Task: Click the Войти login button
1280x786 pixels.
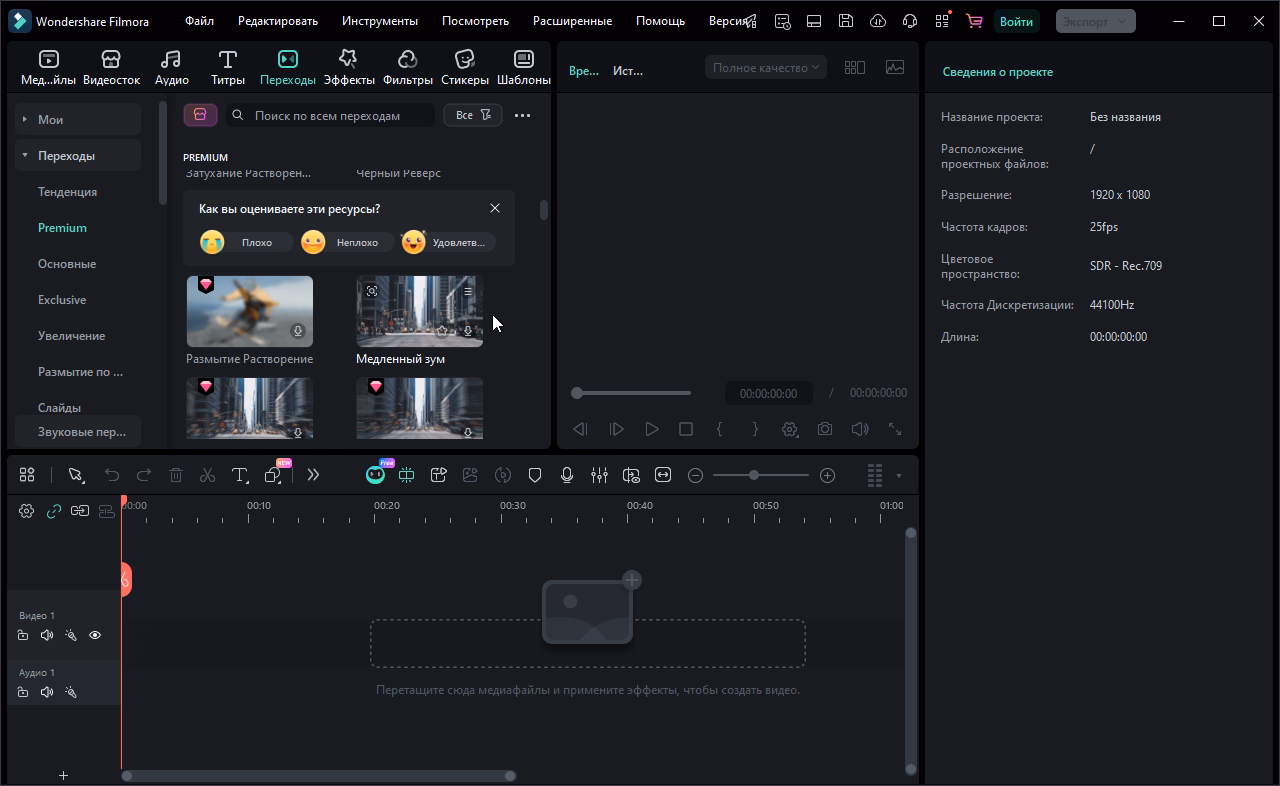Action: (x=1016, y=21)
